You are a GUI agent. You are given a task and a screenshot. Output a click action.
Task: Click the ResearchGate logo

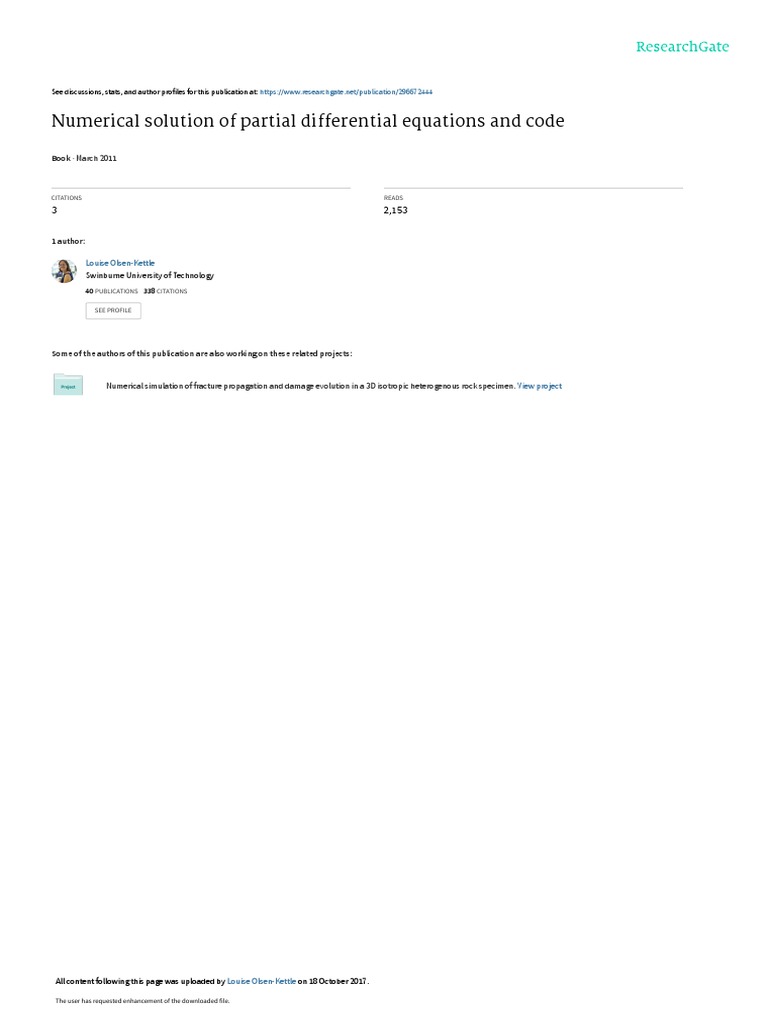click(682, 46)
